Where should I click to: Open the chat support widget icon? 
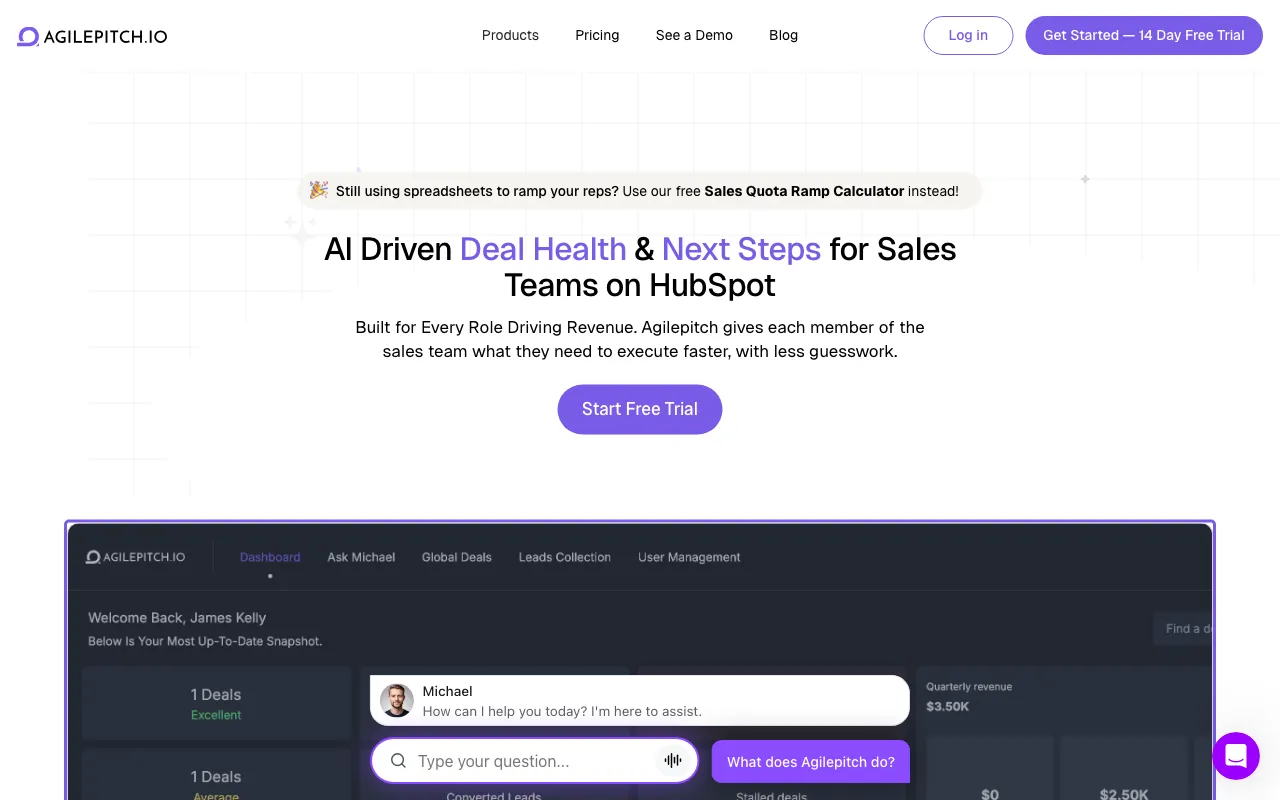[x=1236, y=756]
